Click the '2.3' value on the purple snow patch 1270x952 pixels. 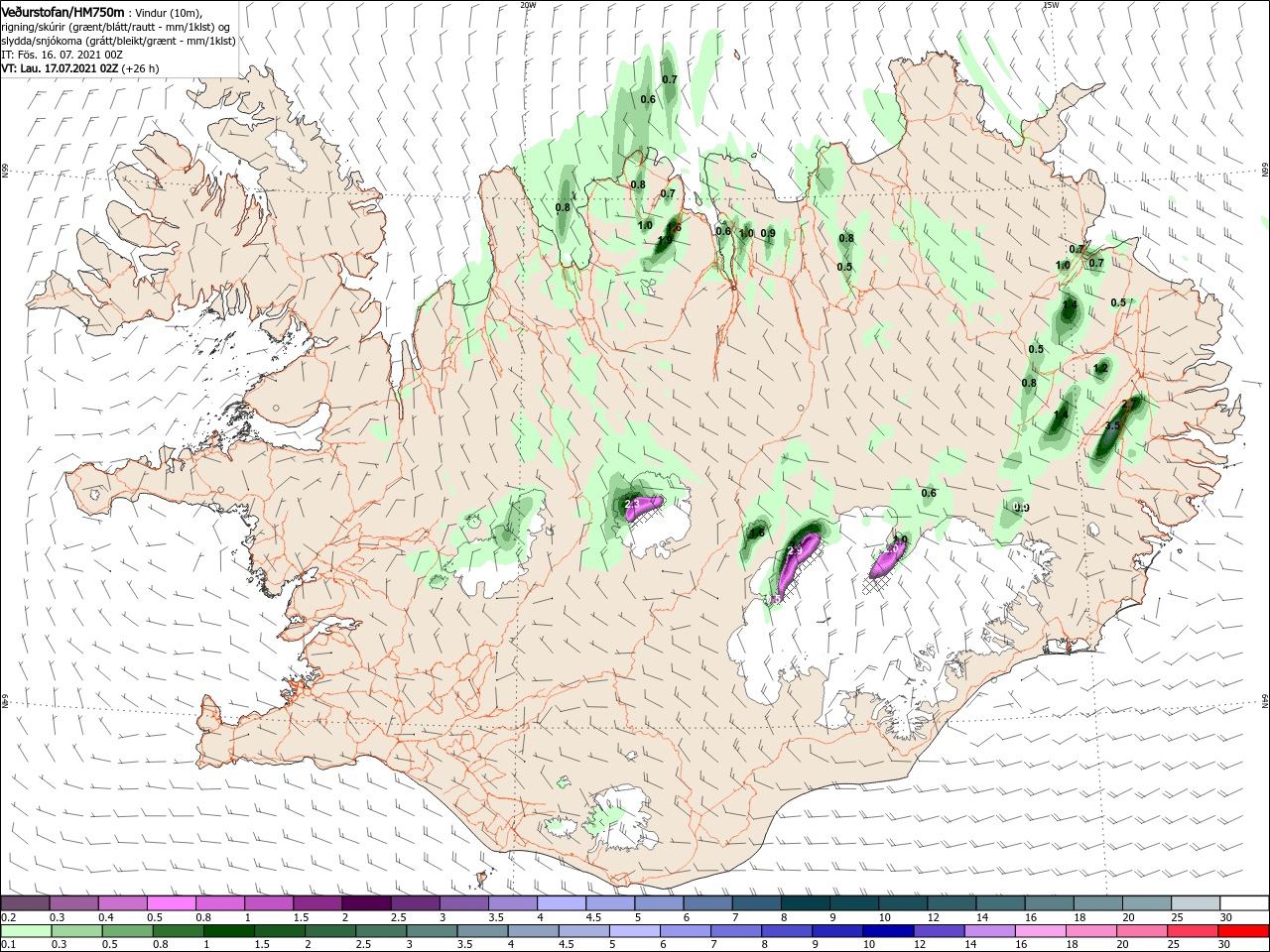coord(632,504)
